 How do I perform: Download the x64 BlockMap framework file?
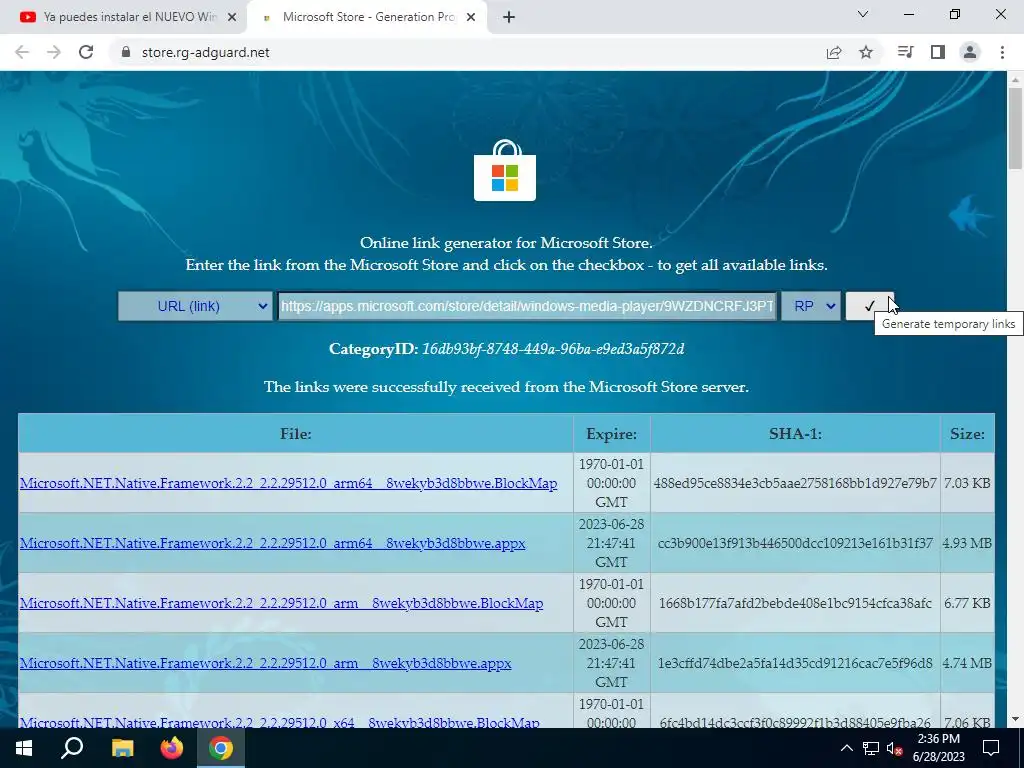tap(280, 722)
